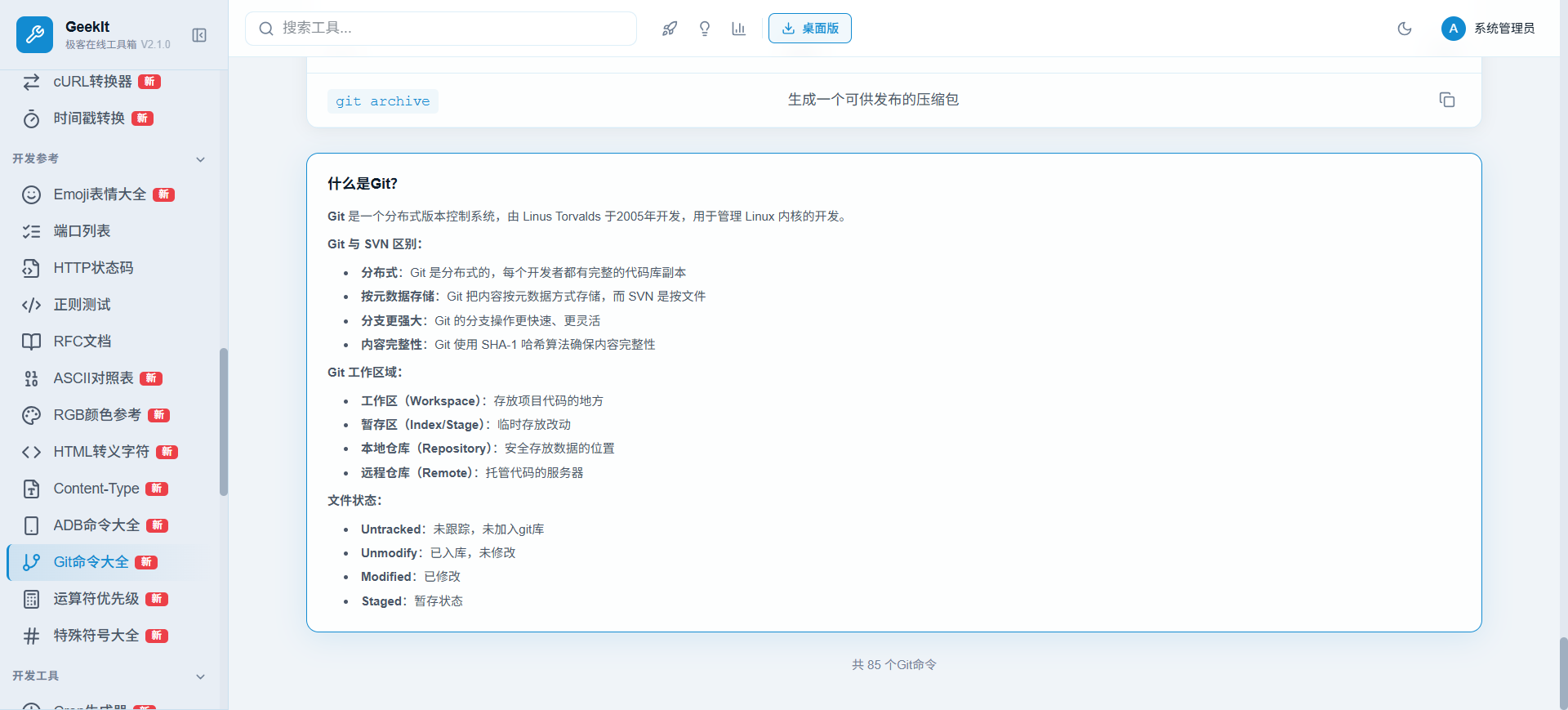
Task: Collapse the 开发工具 section
Action: click(x=200, y=677)
